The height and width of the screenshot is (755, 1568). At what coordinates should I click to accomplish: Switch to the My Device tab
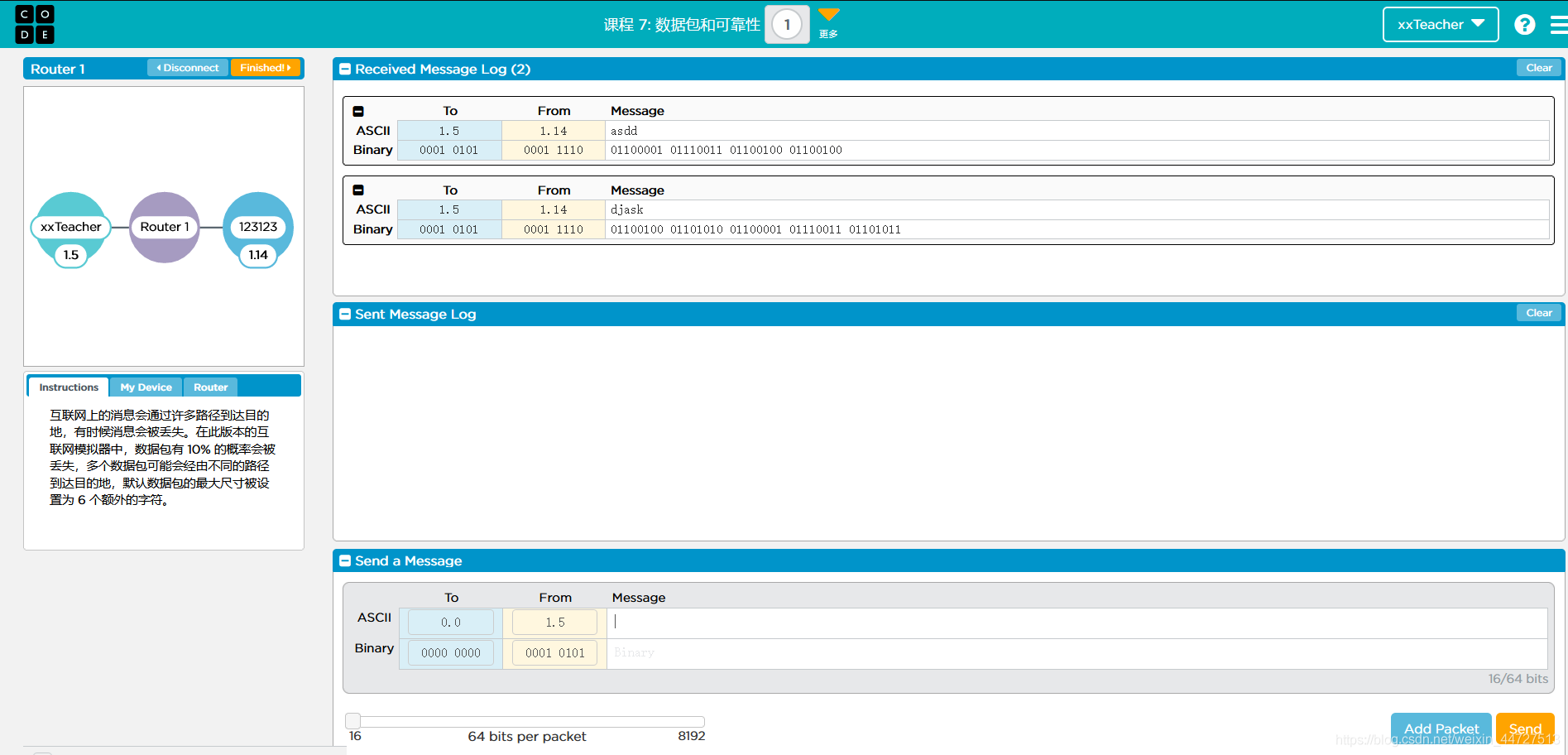(x=146, y=387)
